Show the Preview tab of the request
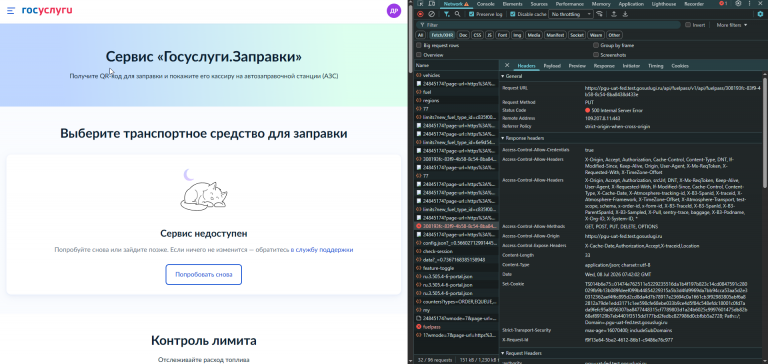Image resolution: width=768 pixels, height=364 pixels. 577,66
